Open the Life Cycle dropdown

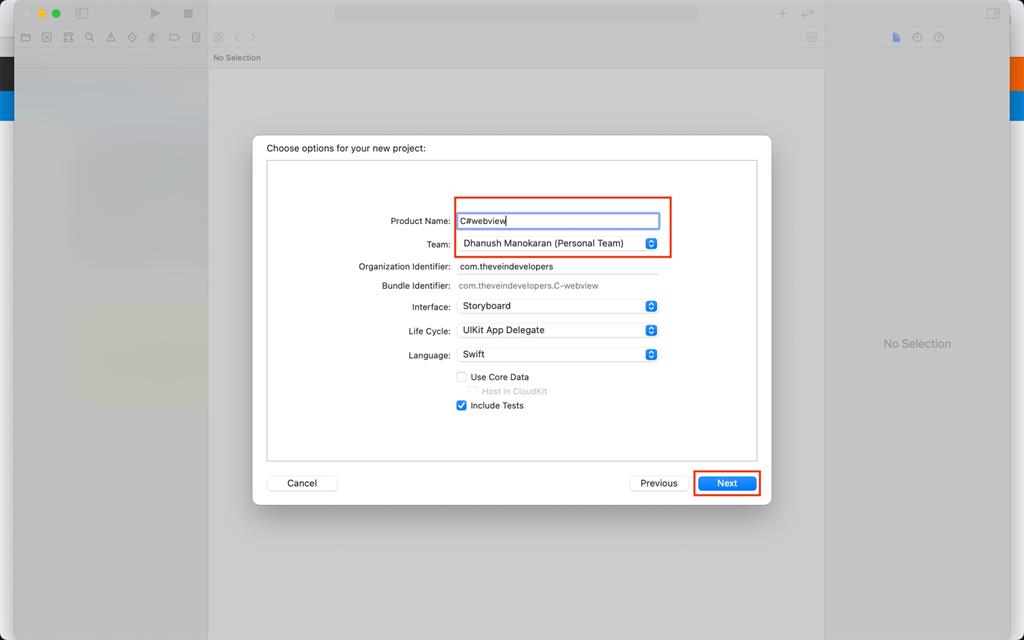click(x=650, y=330)
